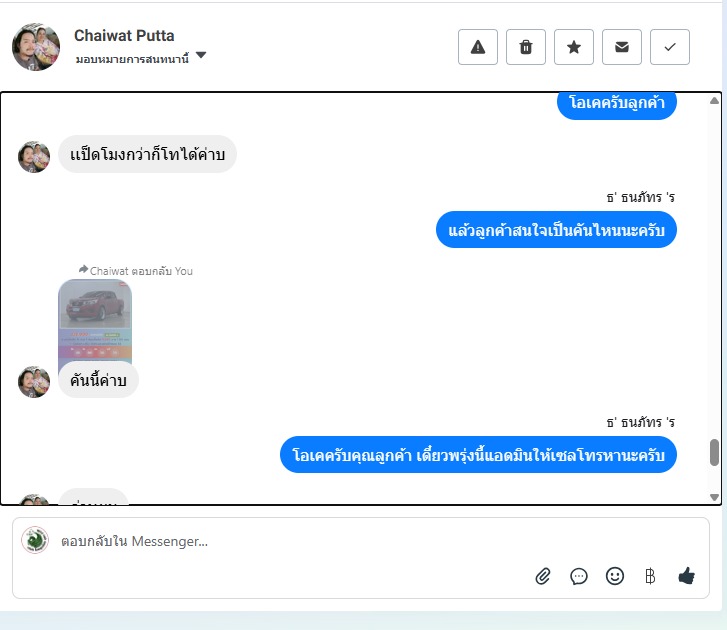Image resolution: width=727 pixels, height=630 pixels.
Task: Click the scrollbar up arrow
Action: 714,101
